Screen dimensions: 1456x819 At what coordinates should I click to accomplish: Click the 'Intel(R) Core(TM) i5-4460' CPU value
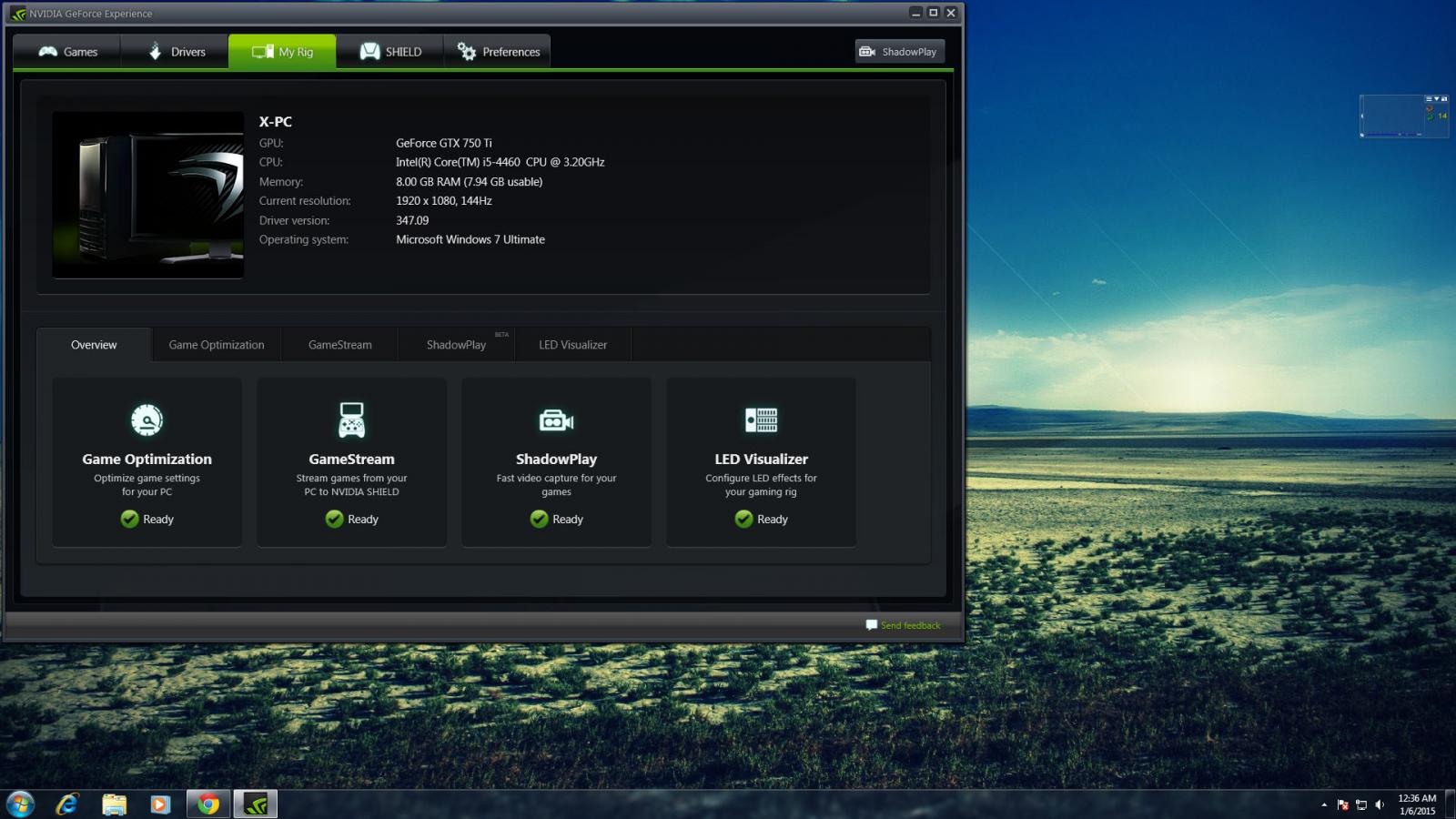(x=500, y=162)
